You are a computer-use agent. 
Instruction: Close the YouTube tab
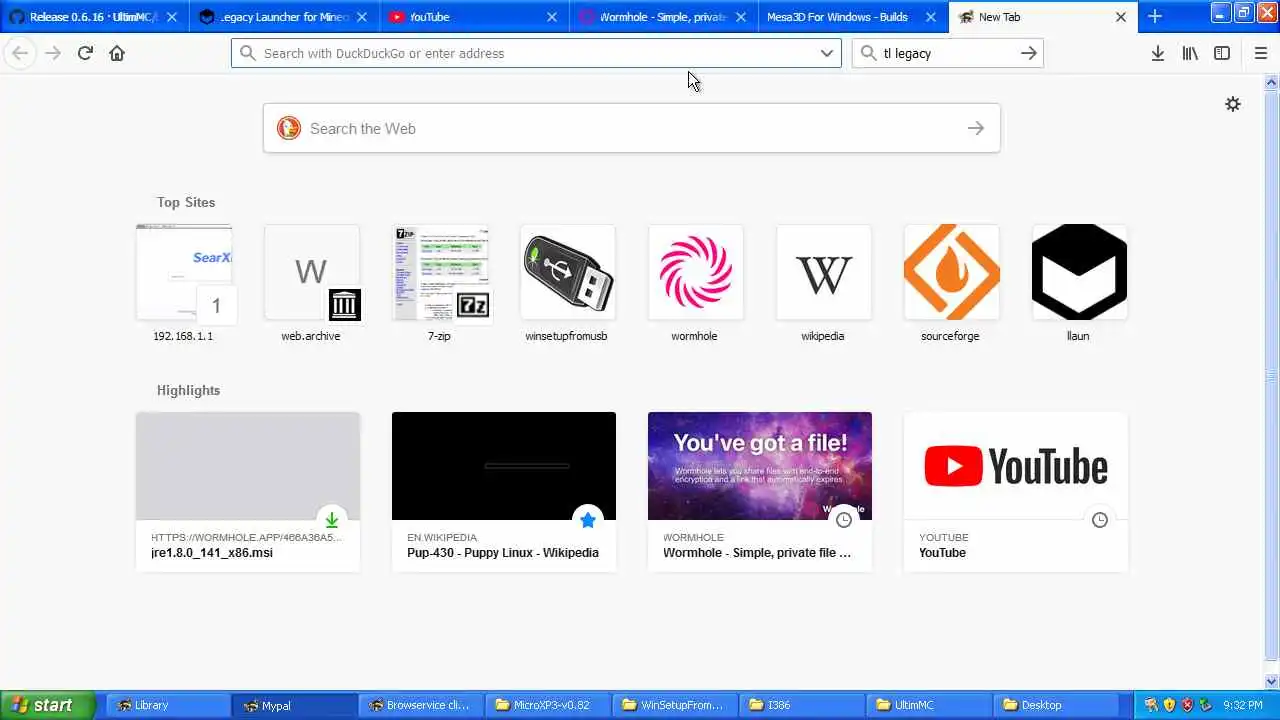point(552,17)
